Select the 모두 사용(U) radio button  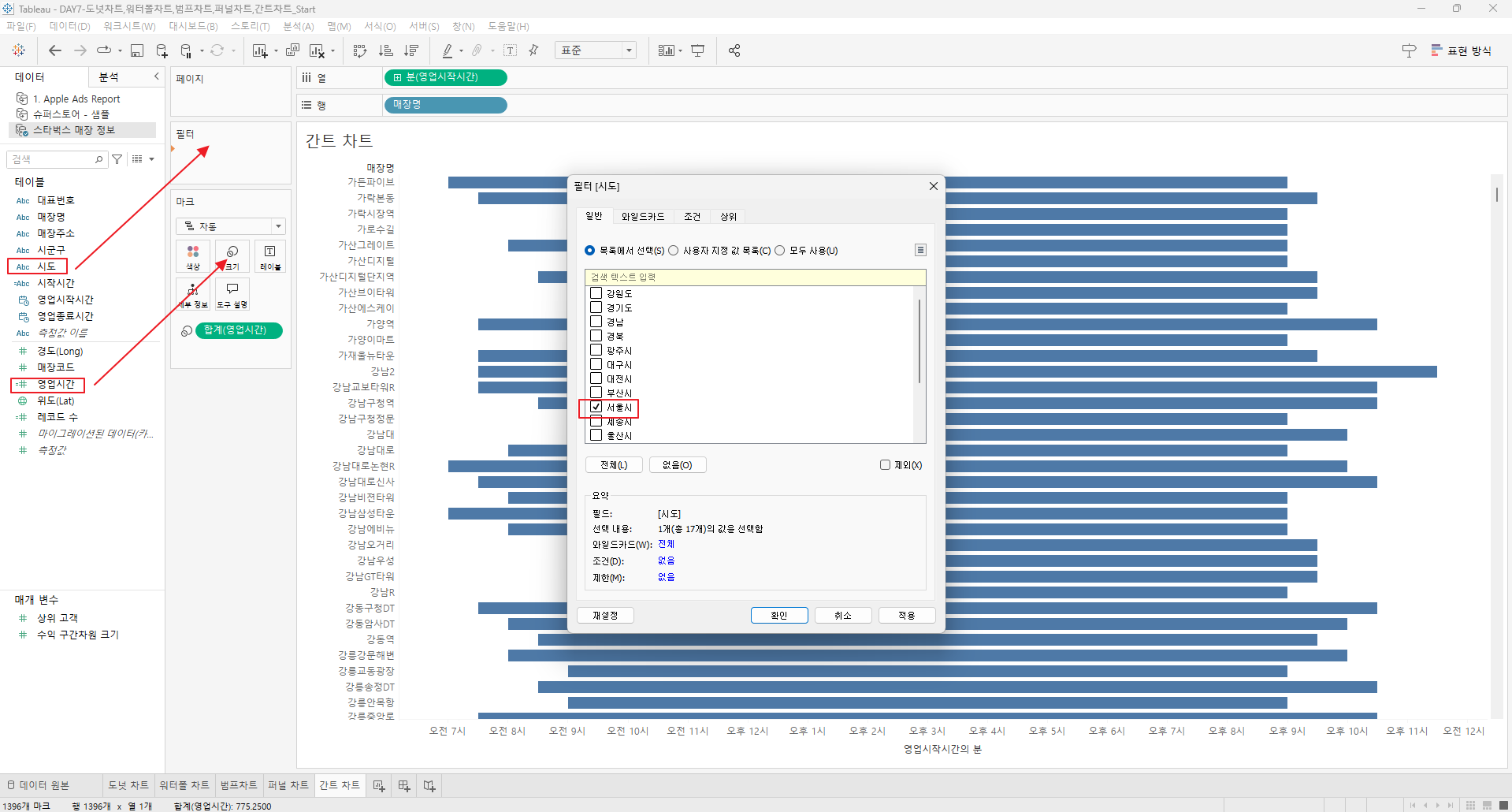pyautogui.click(x=780, y=251)
